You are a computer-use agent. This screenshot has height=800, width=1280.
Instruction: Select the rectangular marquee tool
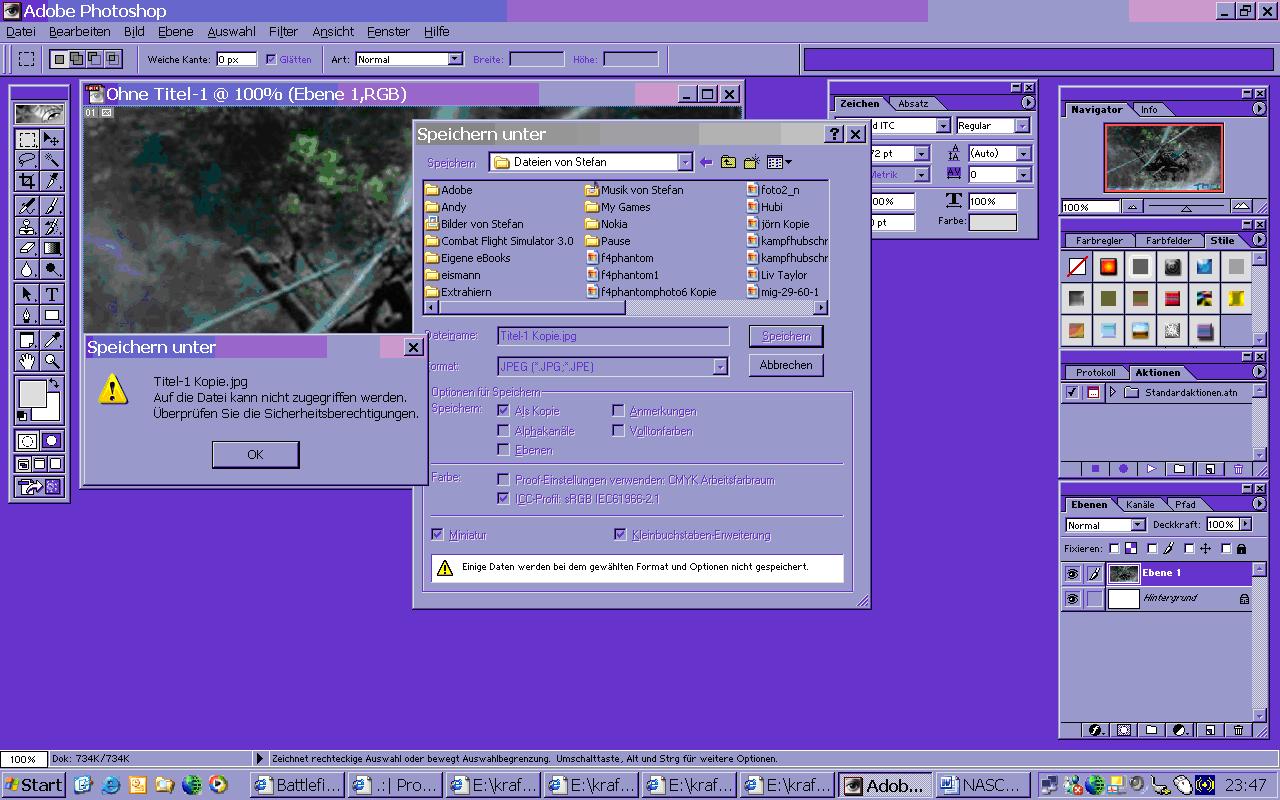pyautogui.click(x=27, y=140)
